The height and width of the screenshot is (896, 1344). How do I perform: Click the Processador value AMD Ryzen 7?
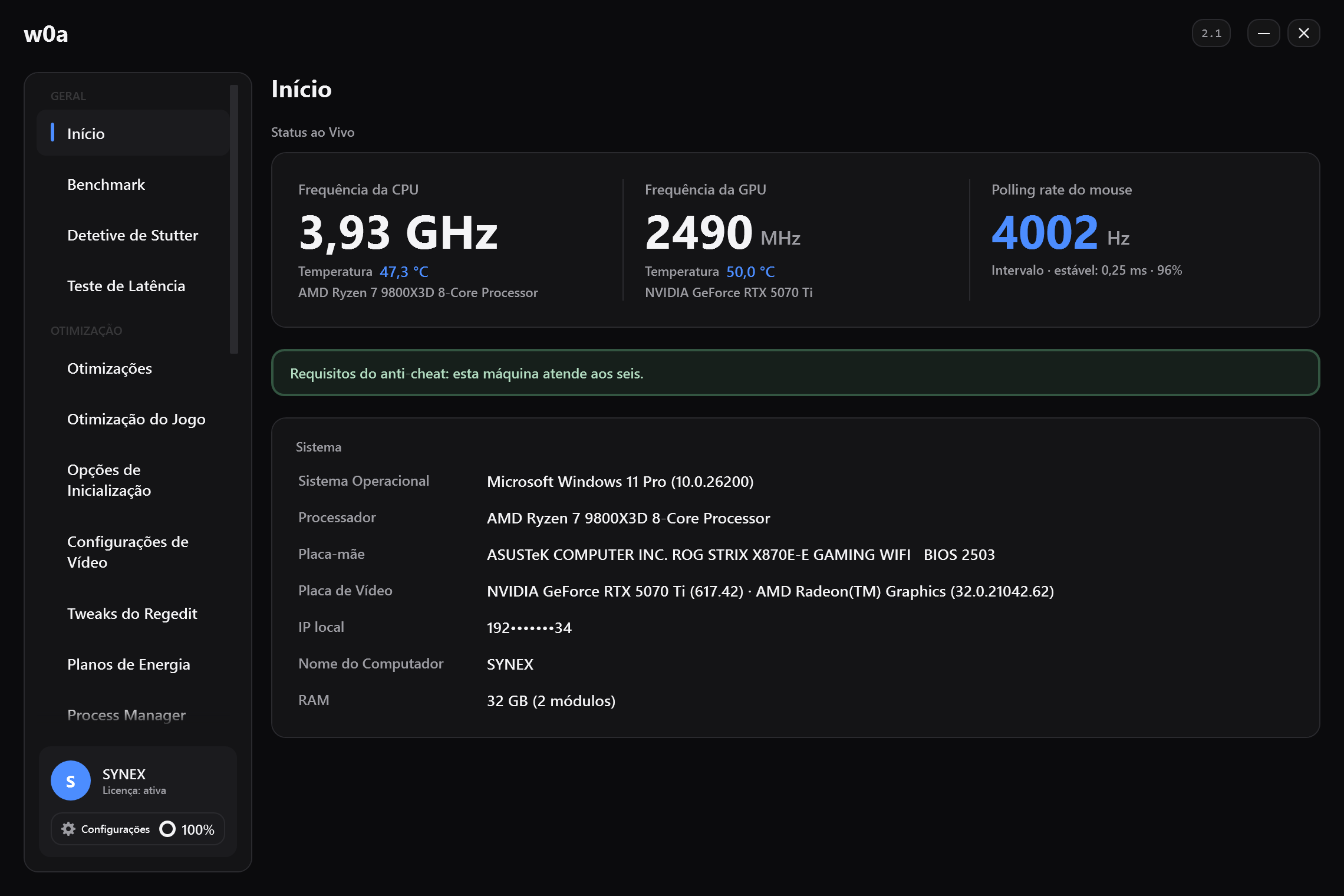coord(628,518)
